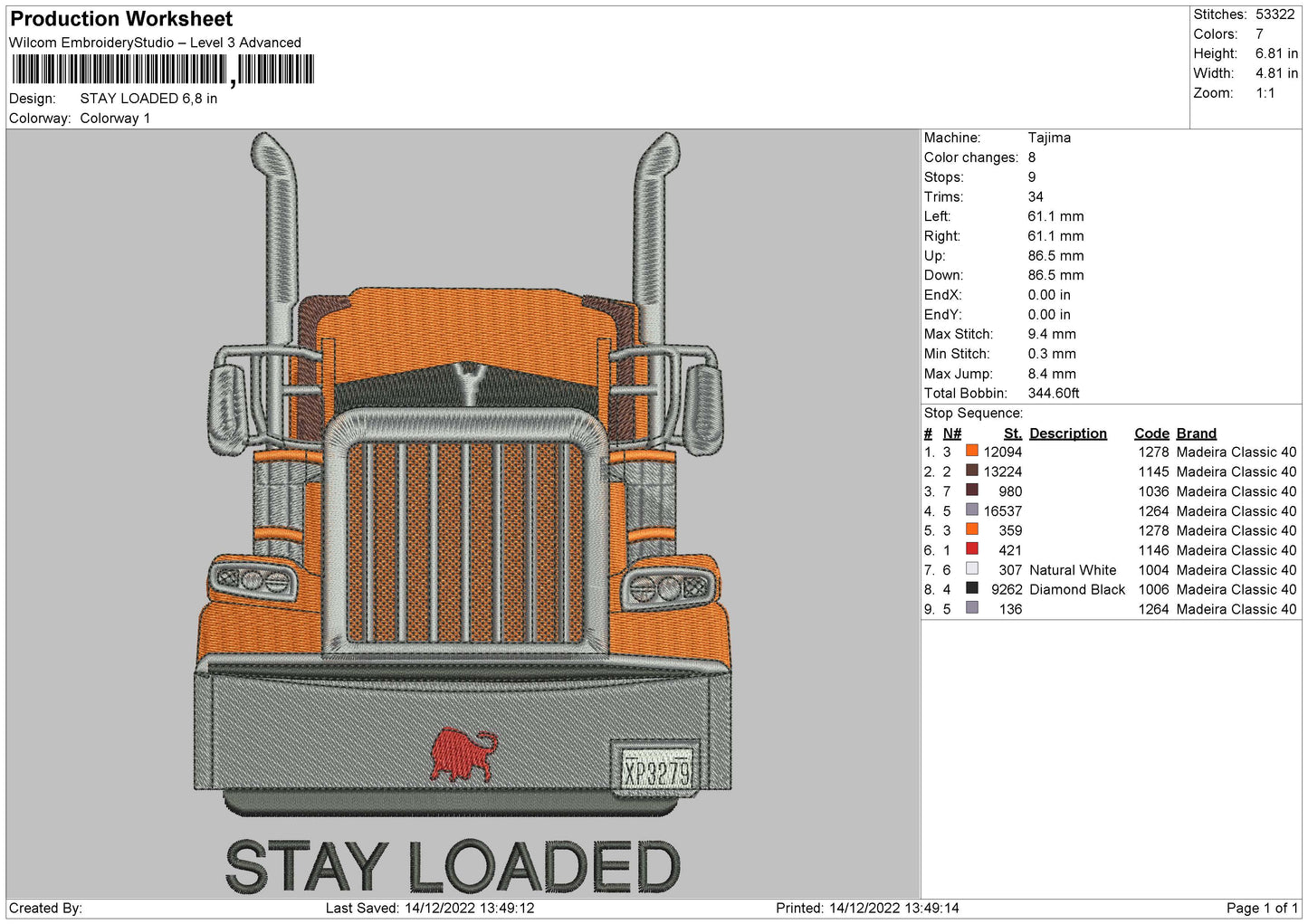This screenshot has width=1308, height=924.
Task: Click the 'Color changes:' label
Action: tap(971, 157)
